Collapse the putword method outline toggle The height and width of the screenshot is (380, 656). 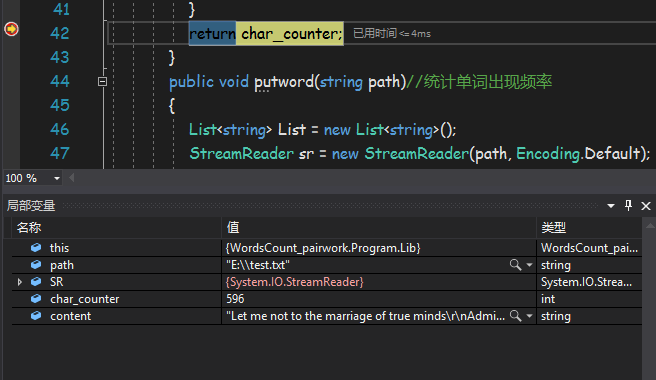pyautogui.click(x=102, y=81)
